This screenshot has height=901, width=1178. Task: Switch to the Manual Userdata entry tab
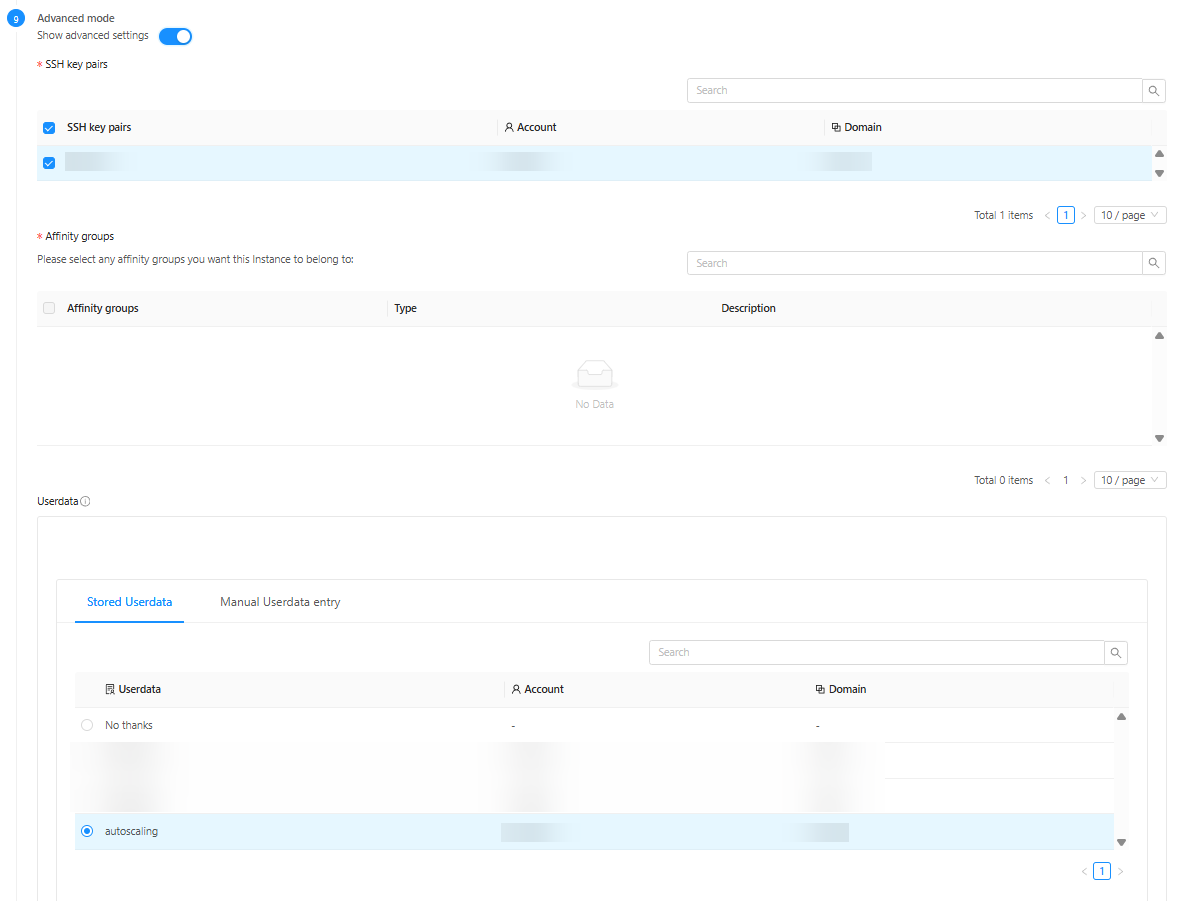coord(280,602)
